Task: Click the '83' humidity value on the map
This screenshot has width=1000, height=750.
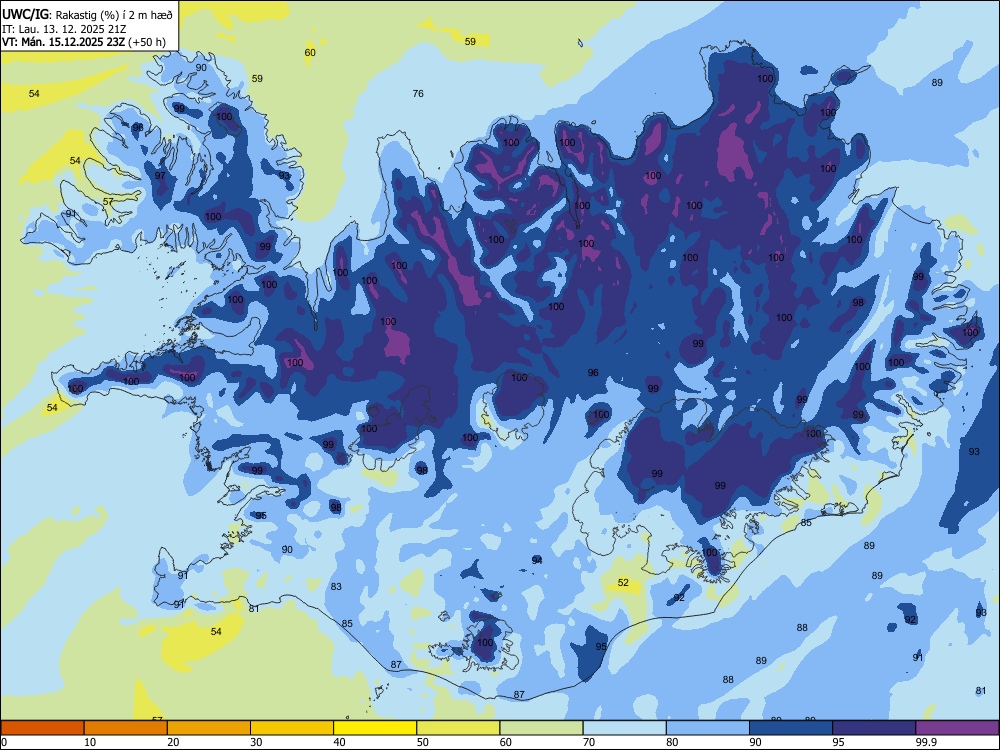Action: coord(336,587)
